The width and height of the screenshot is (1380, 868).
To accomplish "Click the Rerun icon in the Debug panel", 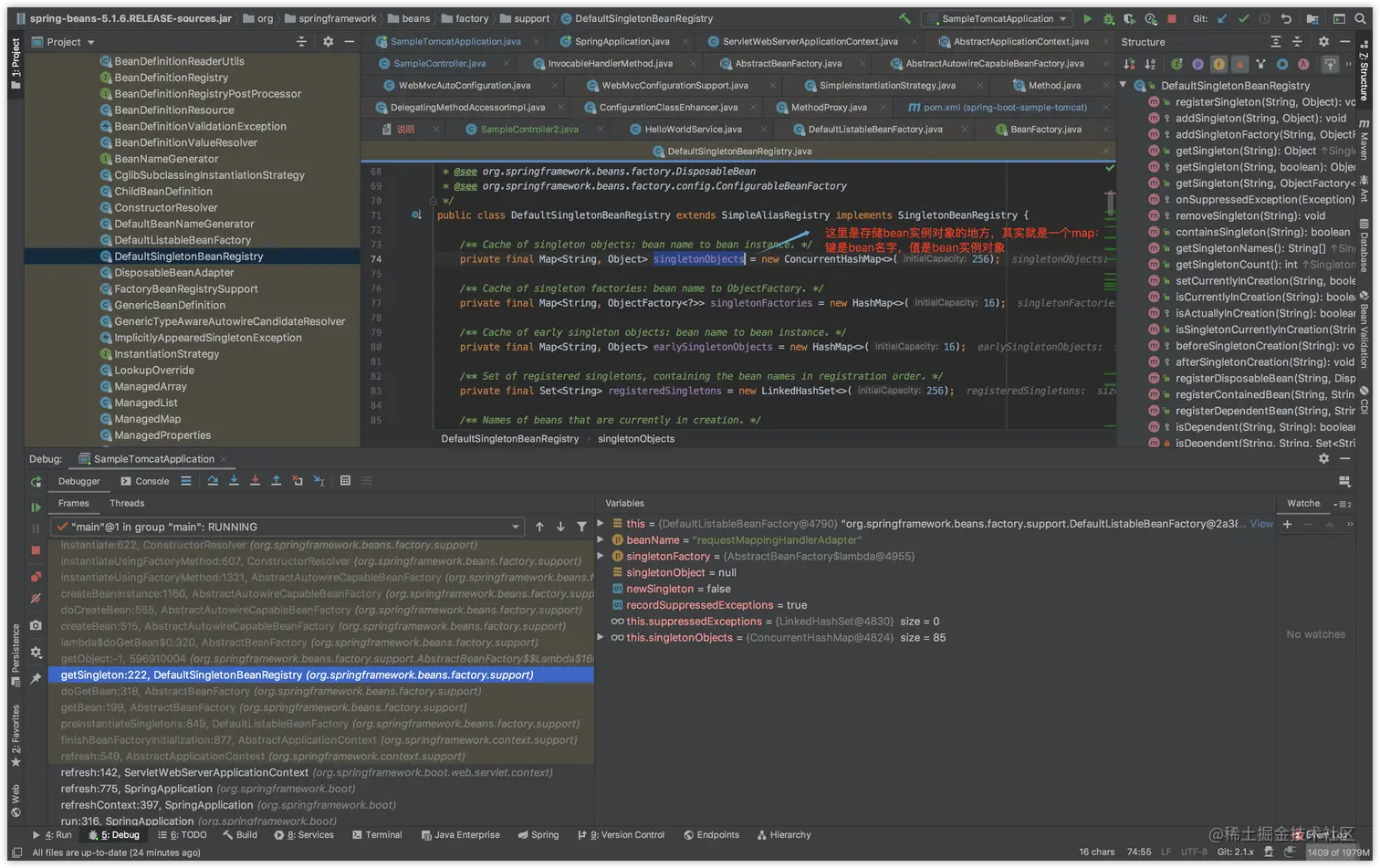I will (37, 481).
